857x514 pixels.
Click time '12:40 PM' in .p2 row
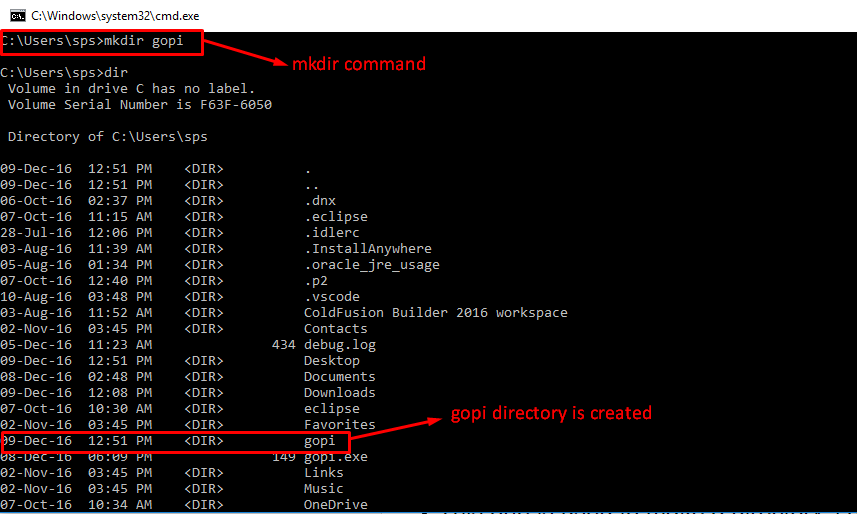click(120, 281)
